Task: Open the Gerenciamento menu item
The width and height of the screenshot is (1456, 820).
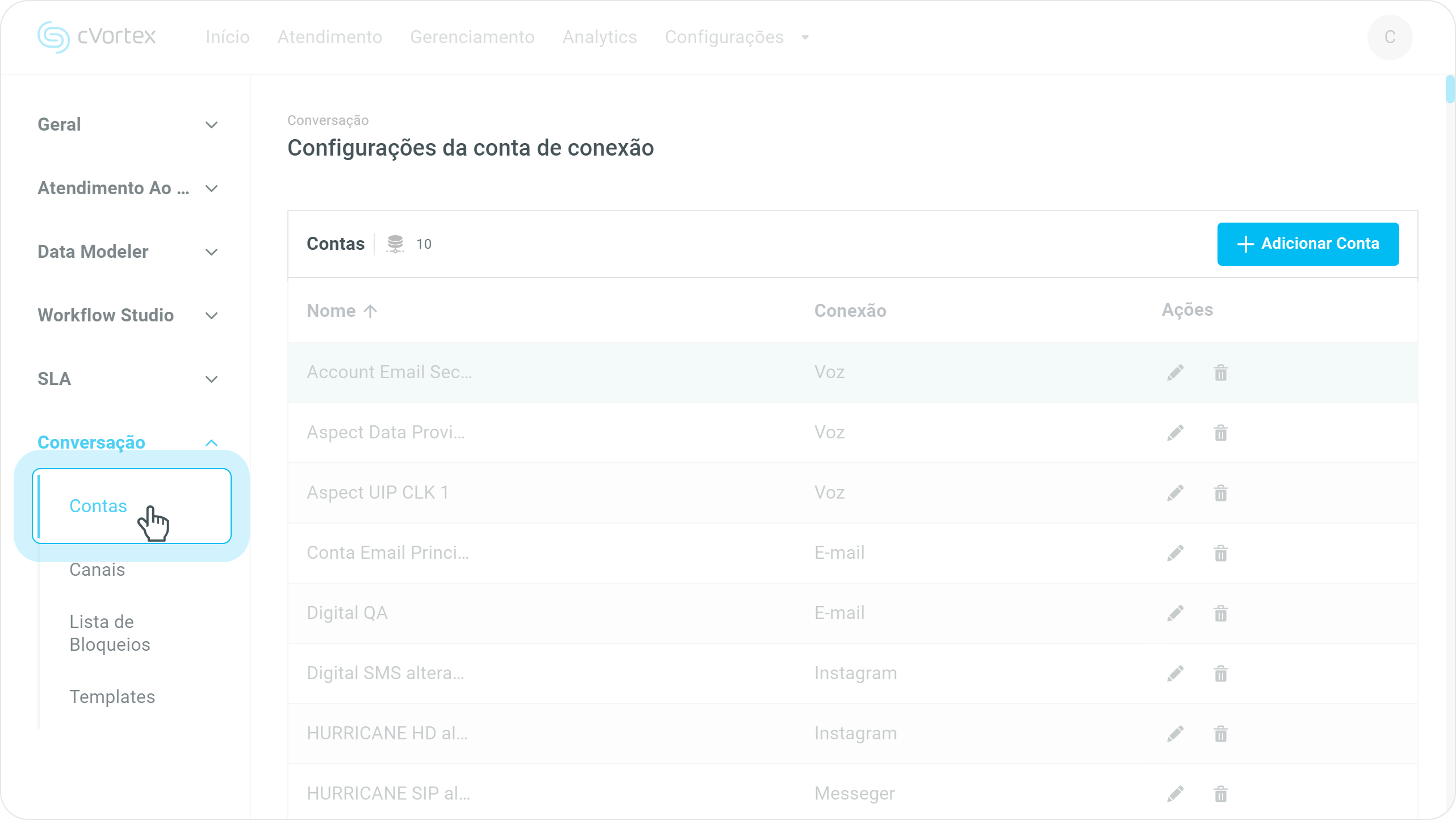Action: click(472, 37)
